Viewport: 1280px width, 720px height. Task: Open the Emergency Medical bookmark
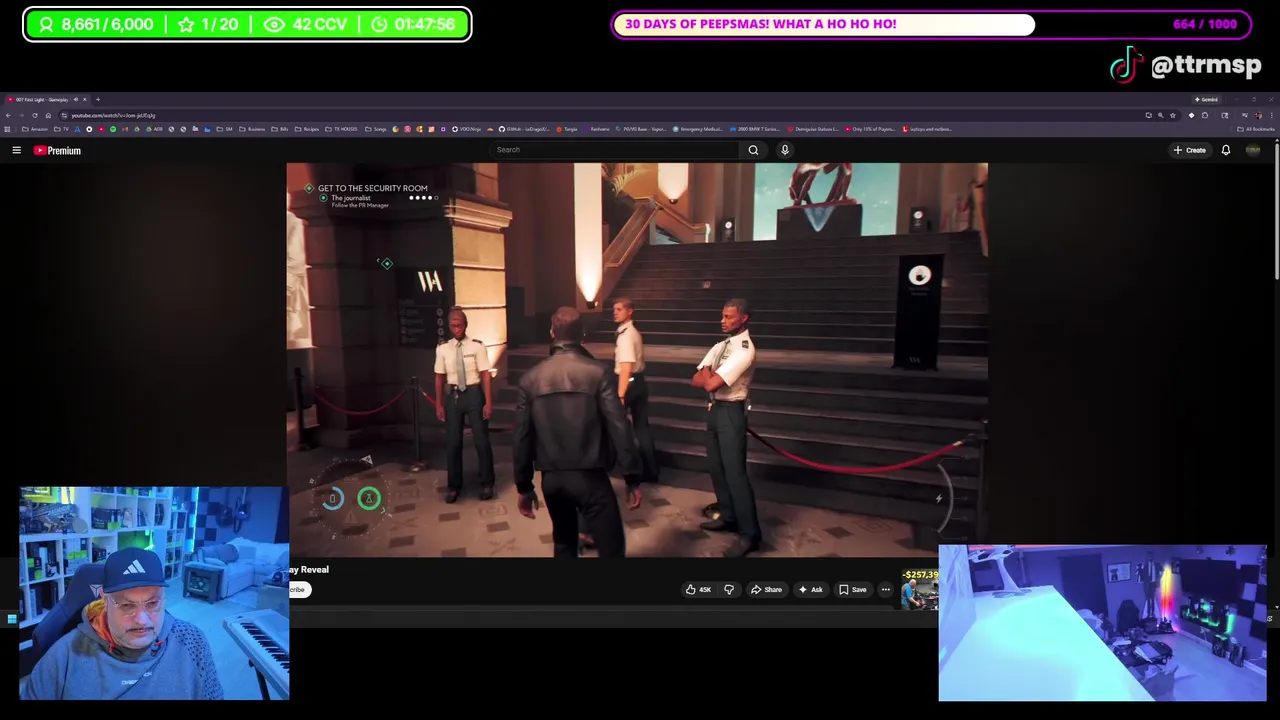point(698,129)
